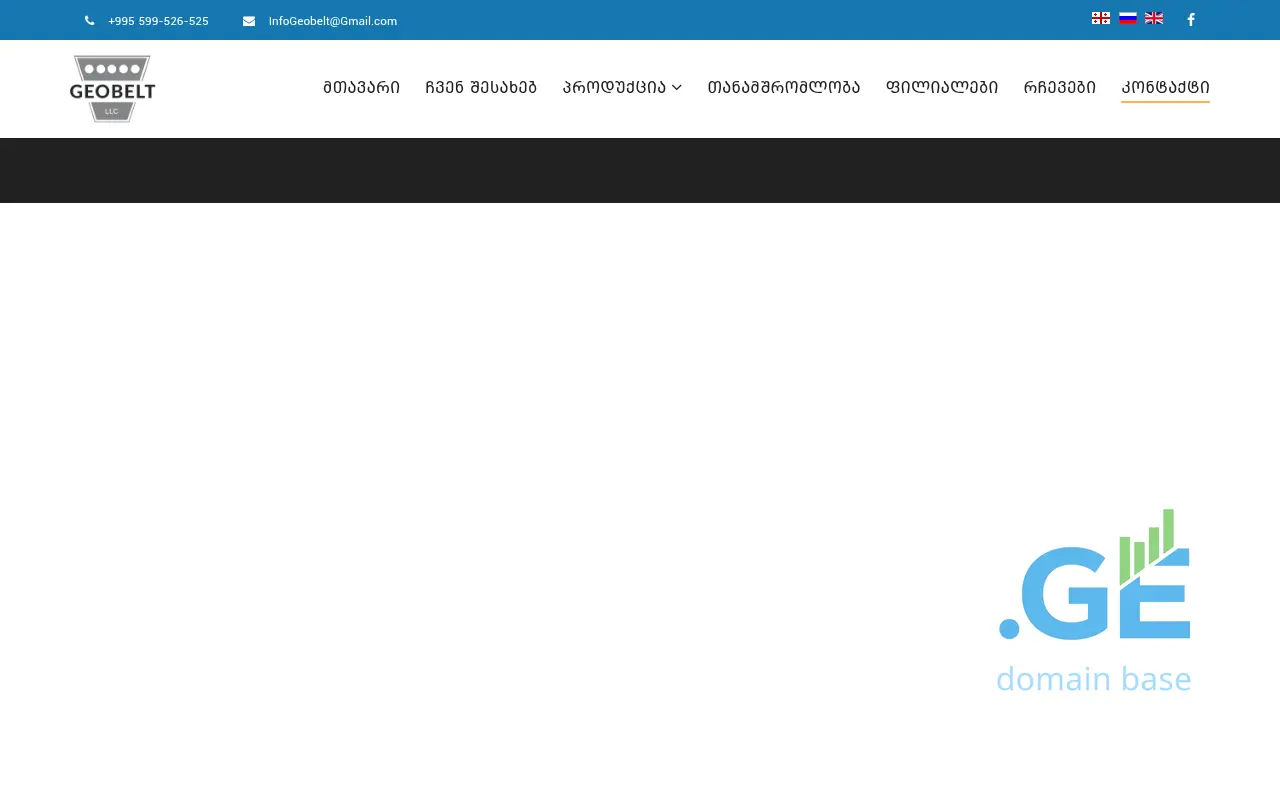This screenshot has height=800, width=1280.
Task: Click the envelope icon beside the email
Action: (x=249, y=21)
